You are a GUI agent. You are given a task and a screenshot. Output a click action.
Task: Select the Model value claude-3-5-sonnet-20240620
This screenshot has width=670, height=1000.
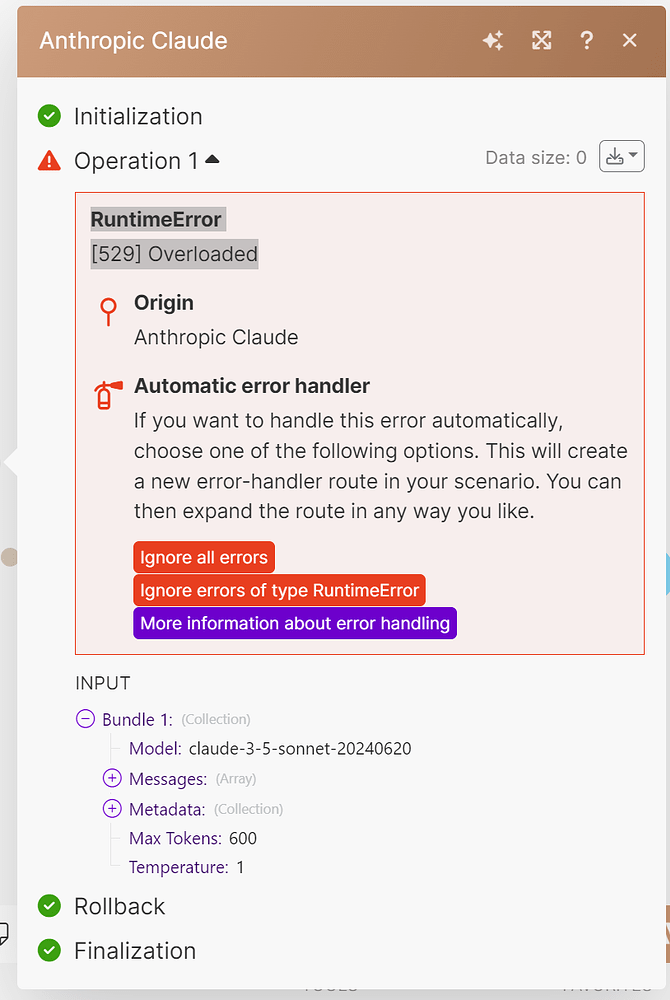299,749
